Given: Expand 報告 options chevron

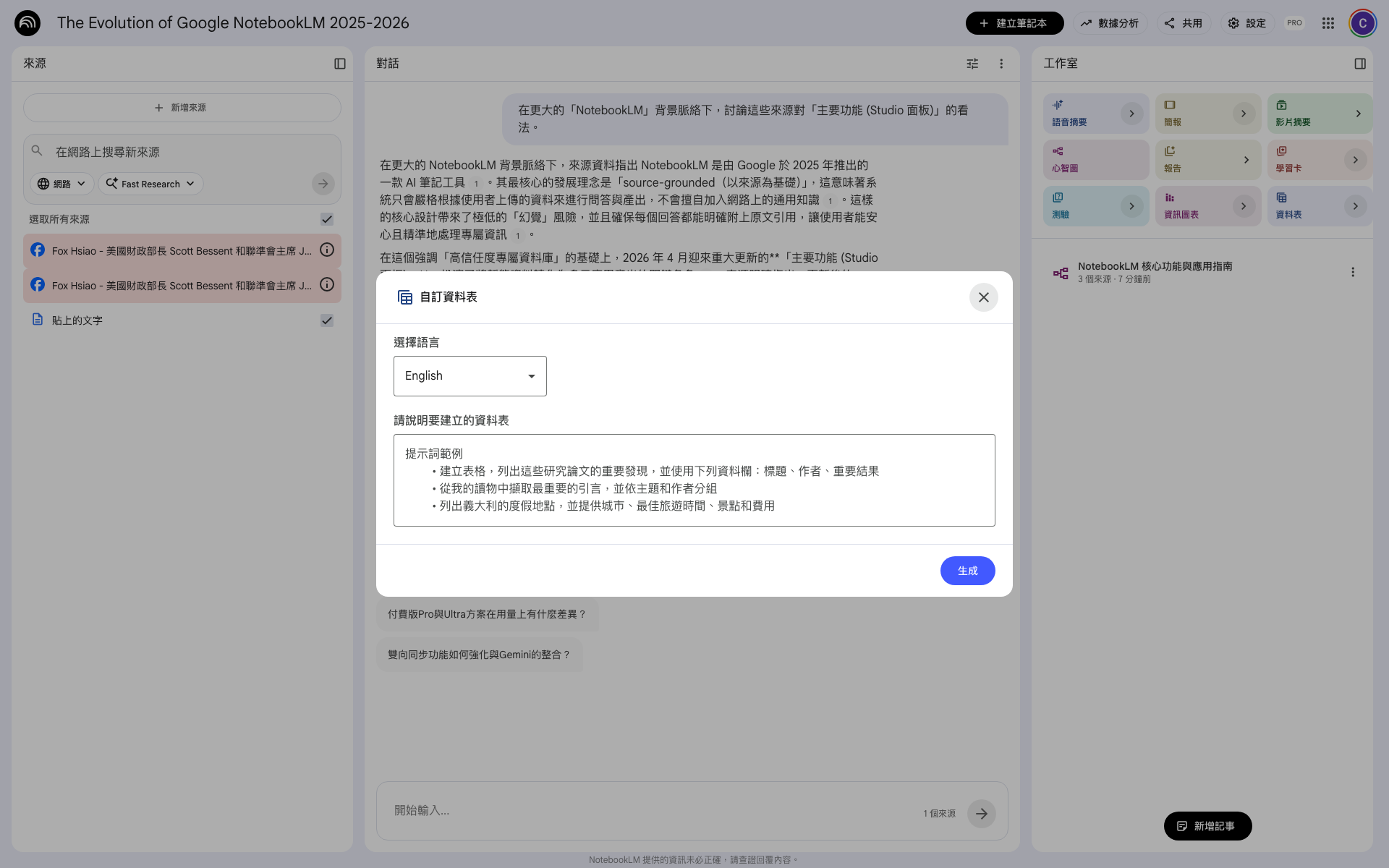Looking at the screenshot, I should (1246, 160).
